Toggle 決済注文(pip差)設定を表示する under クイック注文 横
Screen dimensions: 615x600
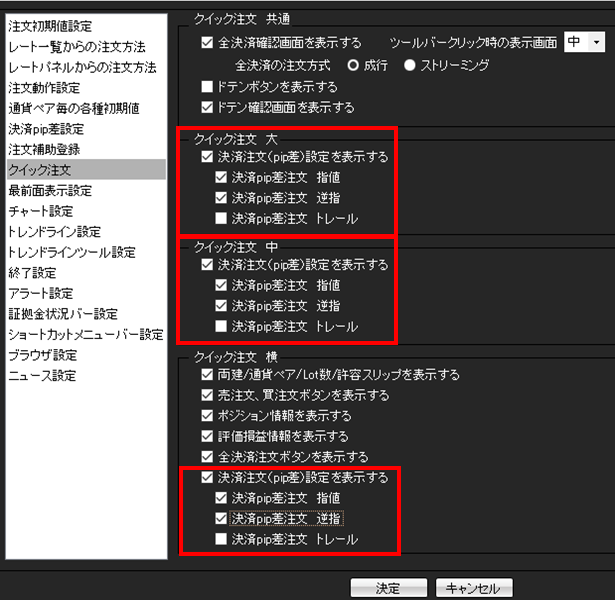point(207,477)
